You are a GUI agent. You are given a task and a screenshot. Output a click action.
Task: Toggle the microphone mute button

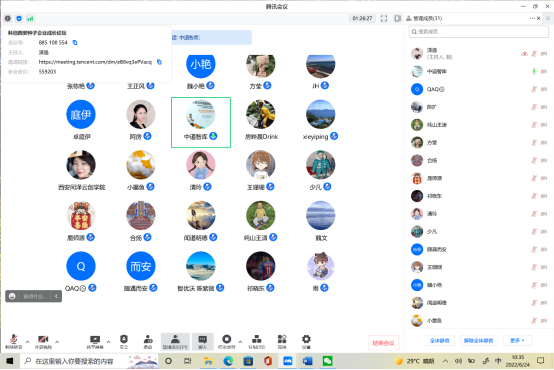click(x=13, y=341)
